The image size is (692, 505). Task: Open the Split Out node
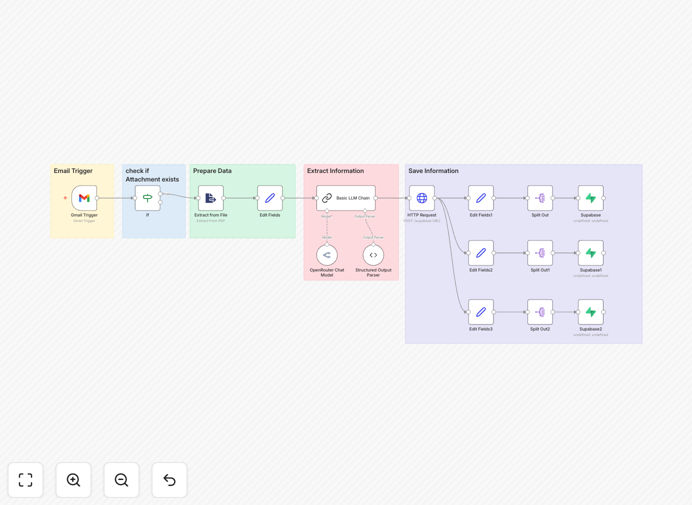tap(540, 198)
